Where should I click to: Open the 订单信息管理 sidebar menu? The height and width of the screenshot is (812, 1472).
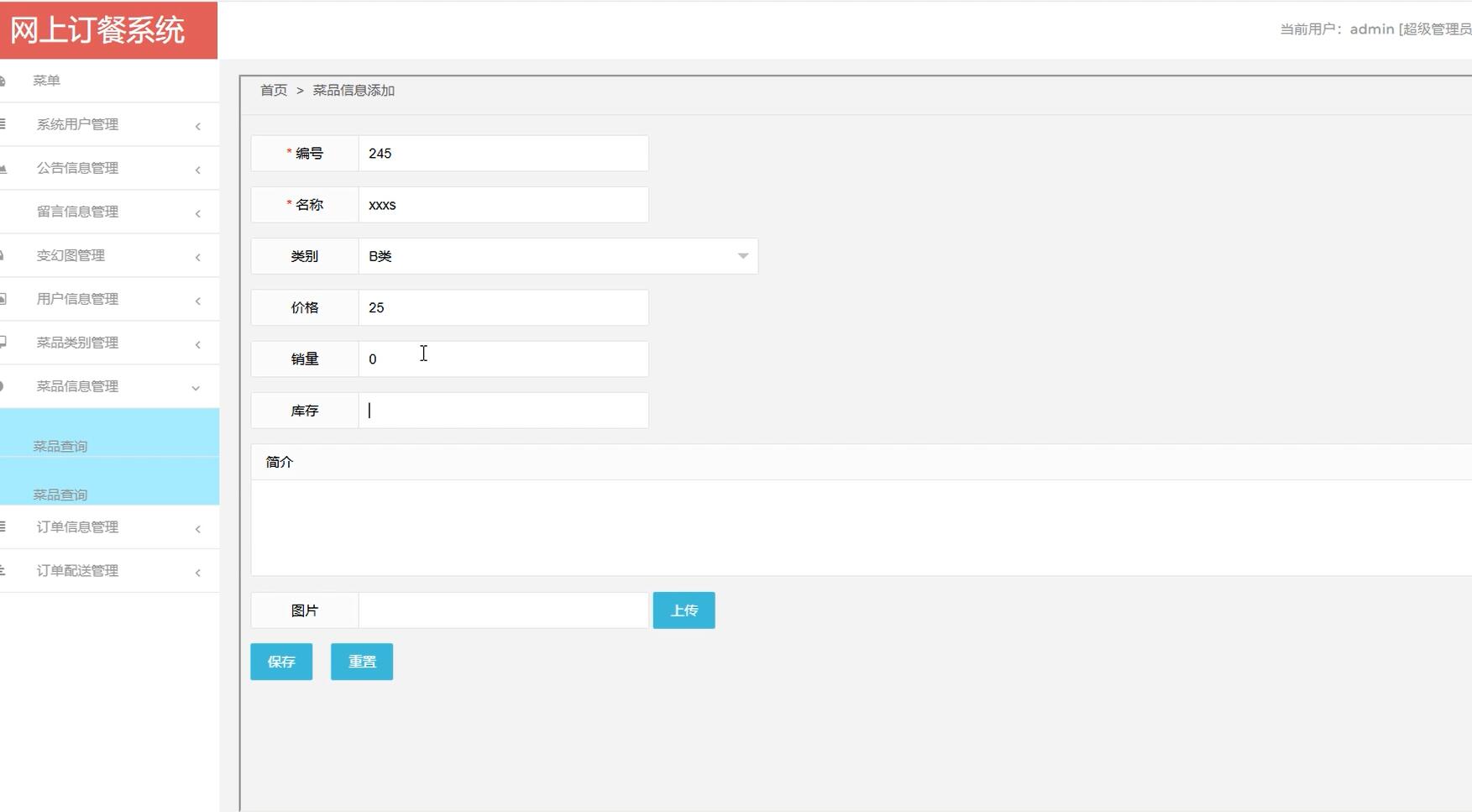click(x=77, y=527)
